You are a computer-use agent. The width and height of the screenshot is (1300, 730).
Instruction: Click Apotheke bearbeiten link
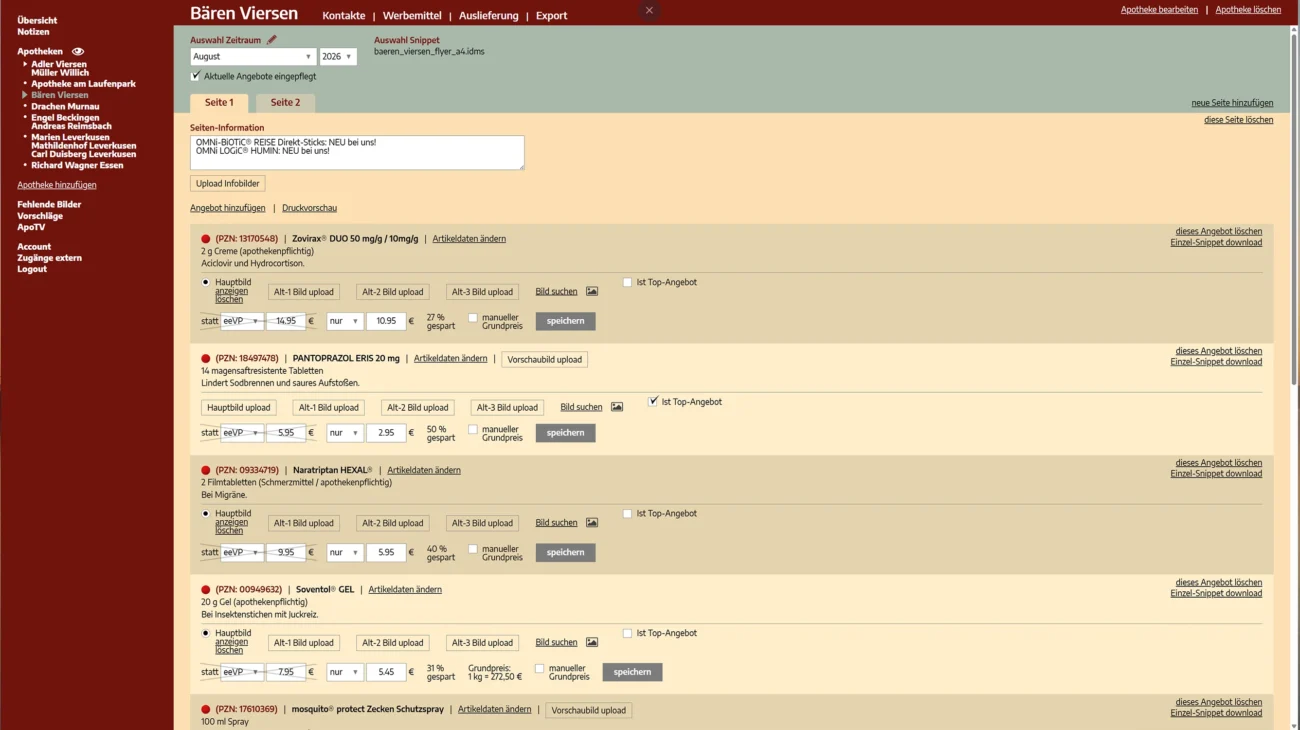(x=1159, y=10)
